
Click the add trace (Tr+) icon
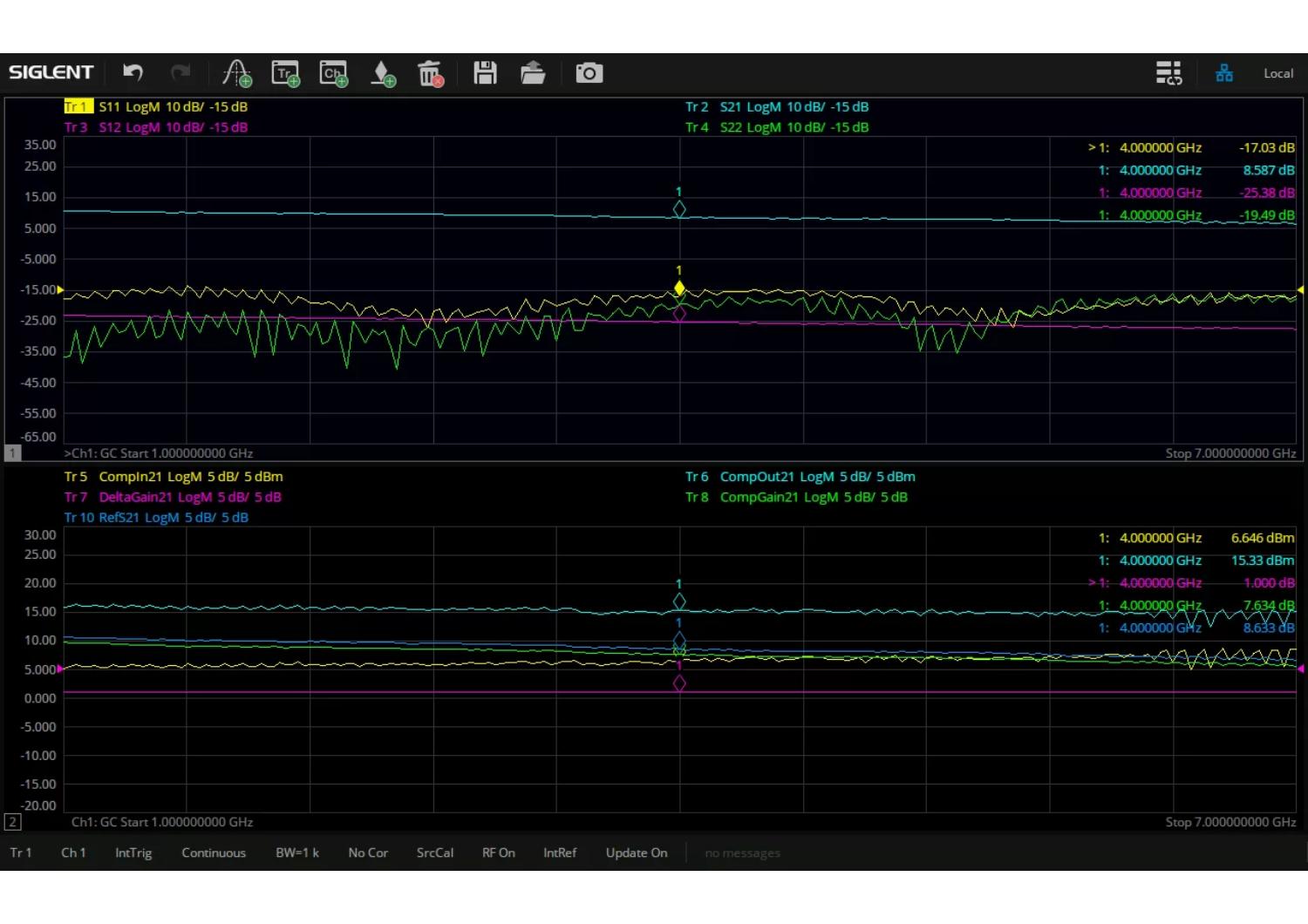pos(285,73)
